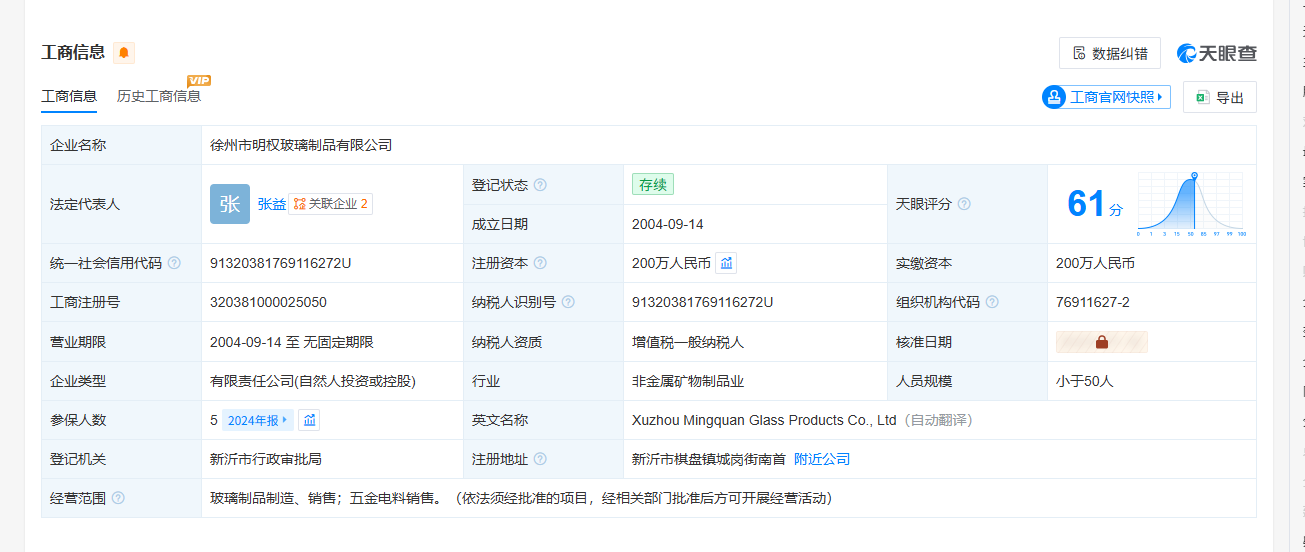Open the registered capital chart icon
The image size is (1305, 552).
pos(727,263)
